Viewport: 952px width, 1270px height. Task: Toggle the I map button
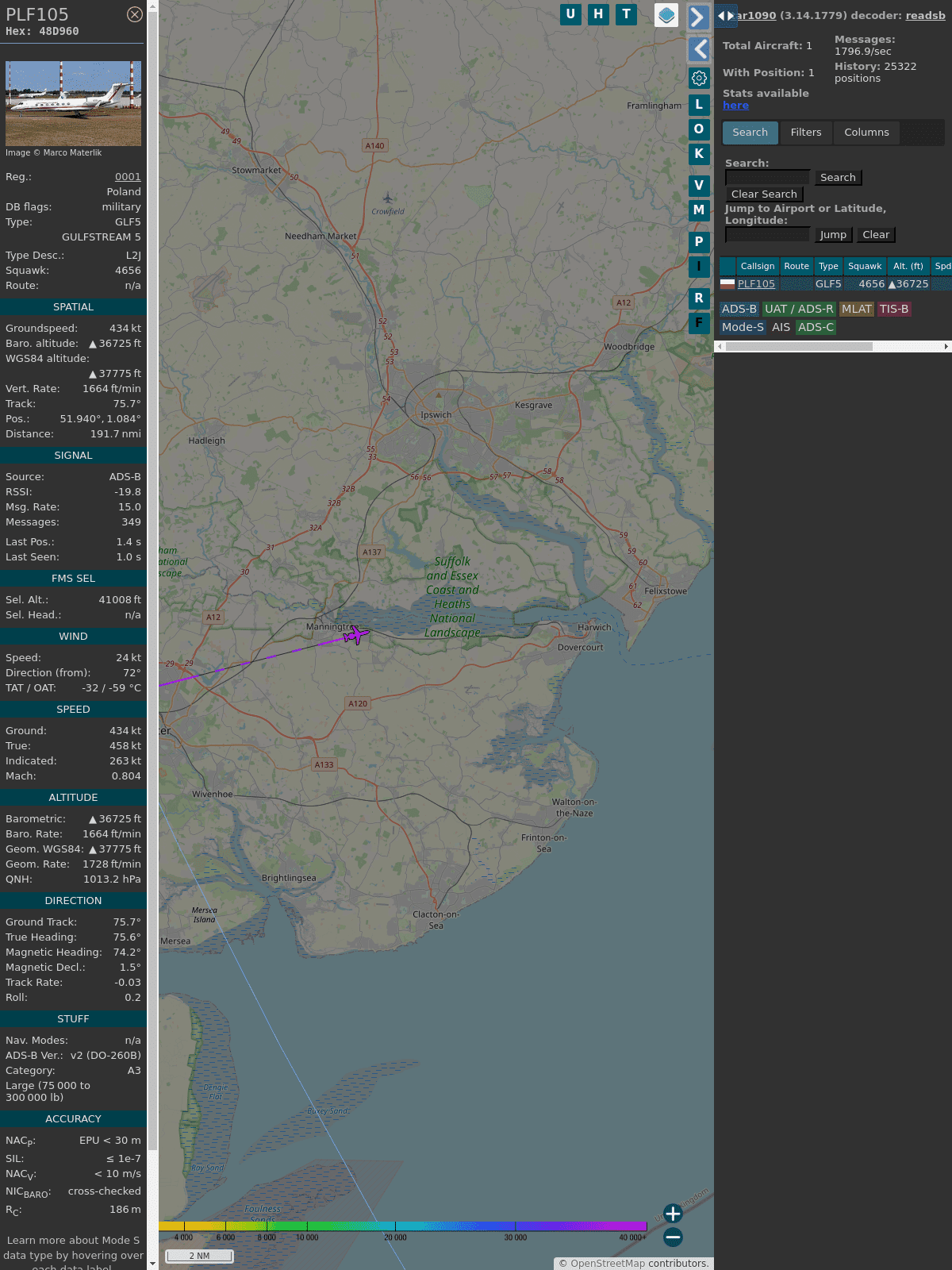[x=699, y=266]
